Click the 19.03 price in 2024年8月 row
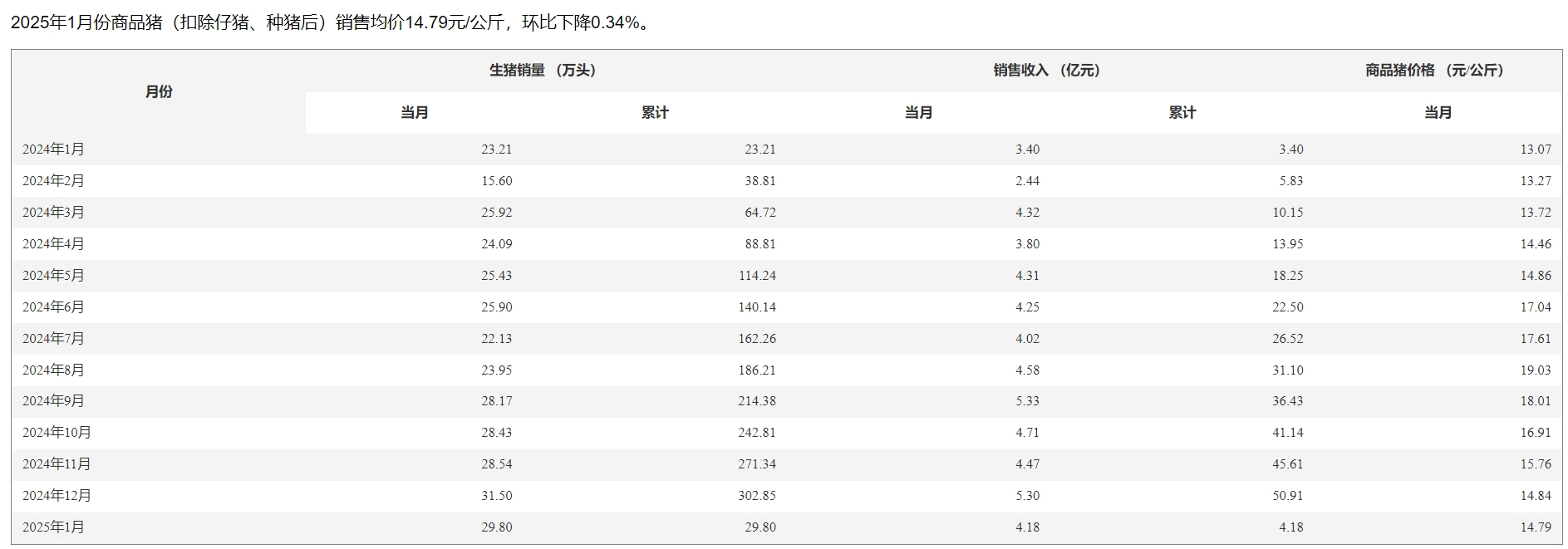1568x549 pixels. point(1535,370)
